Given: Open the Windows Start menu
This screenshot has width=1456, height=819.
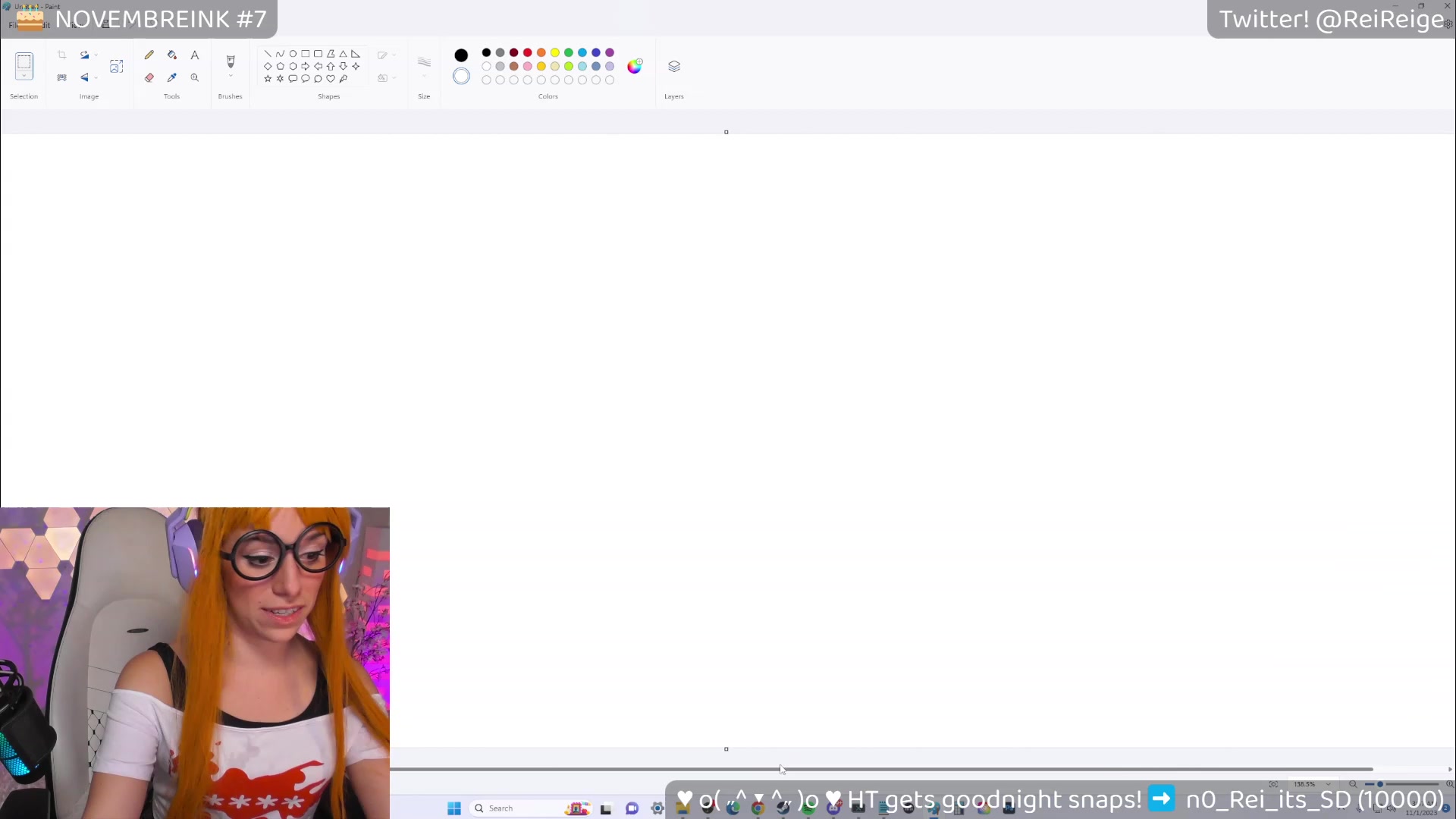Looking at the screenshot, I should coord(454,808).
